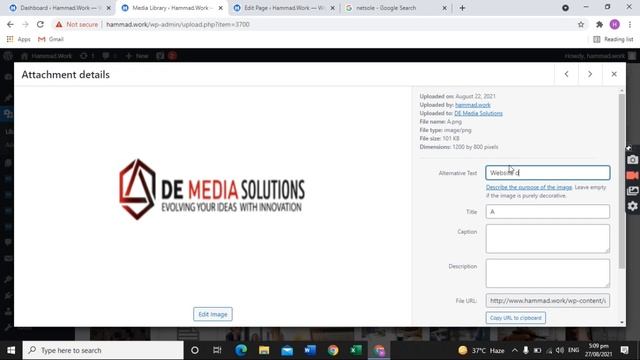Close the netsole Google Search tab

click(x=444, y=8)
